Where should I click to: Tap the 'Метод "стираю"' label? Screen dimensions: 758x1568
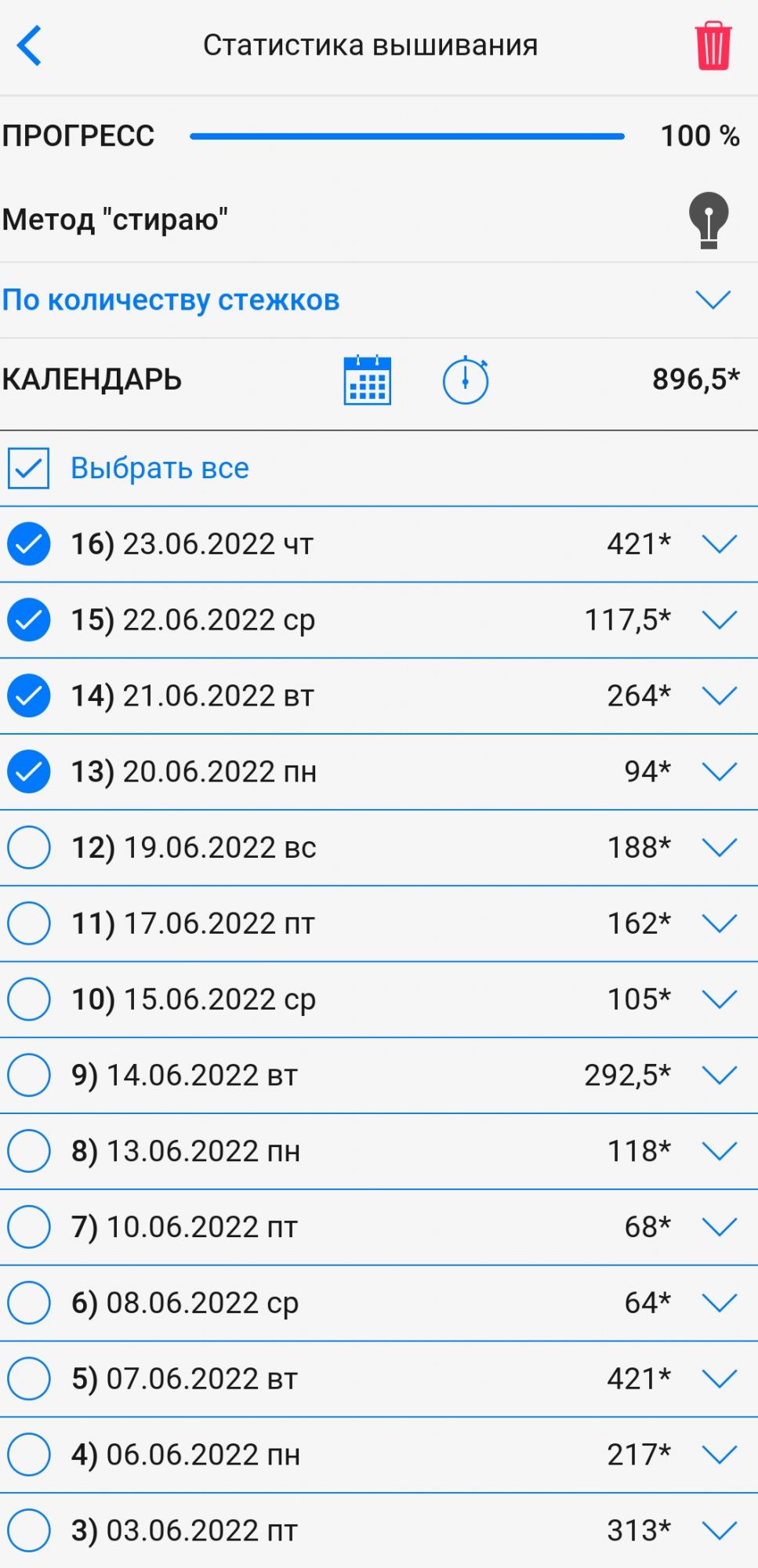coord(115,220)
